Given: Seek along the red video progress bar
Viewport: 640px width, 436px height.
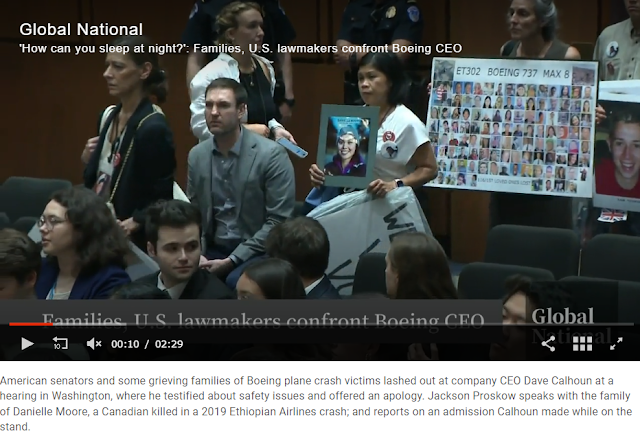Looking at the screenshot, I should [x=320, y=324].
